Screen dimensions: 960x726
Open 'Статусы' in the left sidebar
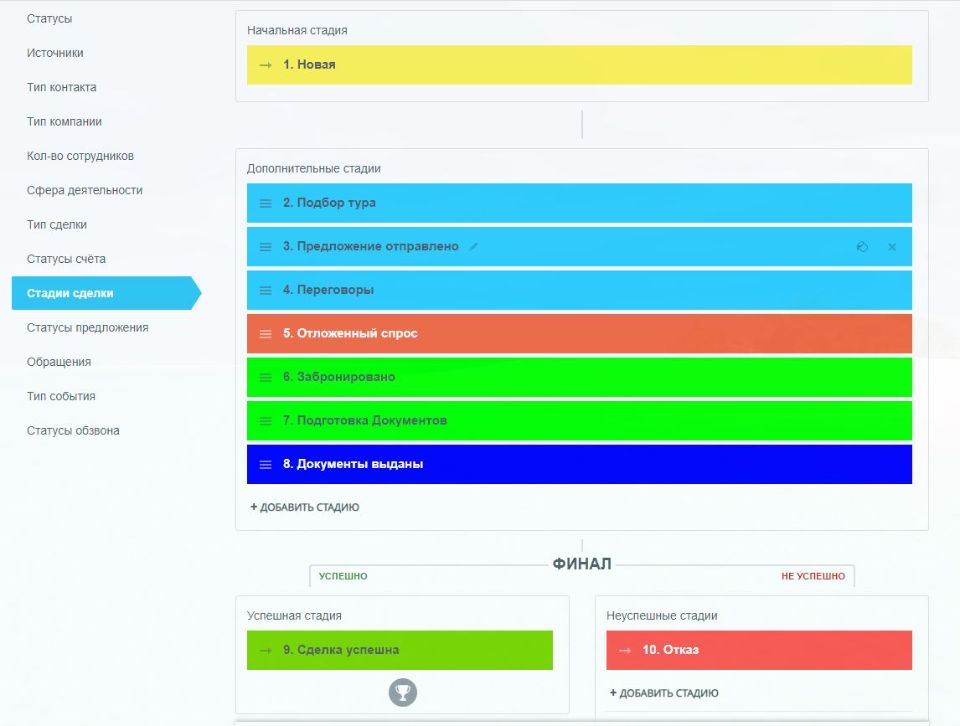[49, 19]
